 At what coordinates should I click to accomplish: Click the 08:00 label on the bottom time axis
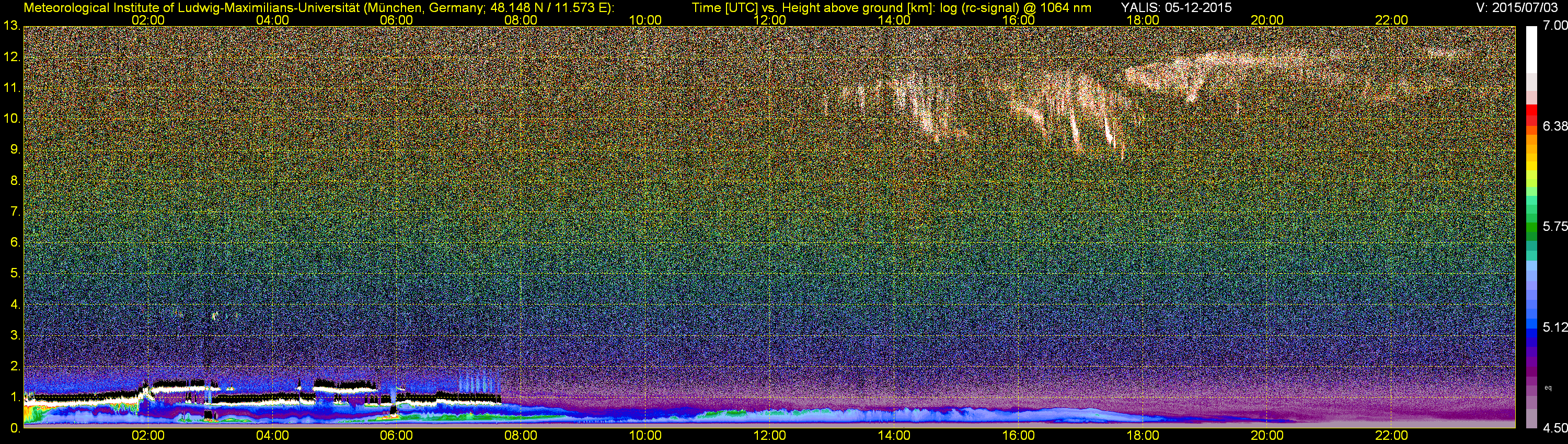tap(521, 436)
